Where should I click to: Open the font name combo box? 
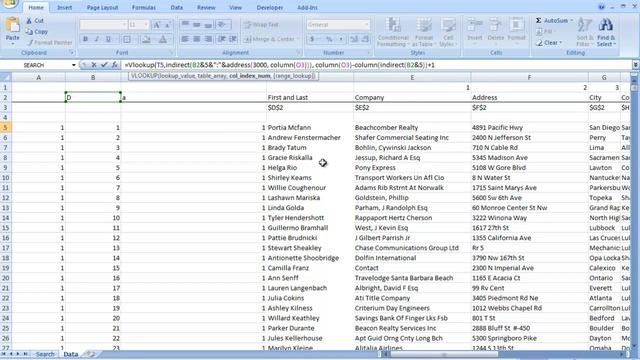pyautogui.click(x=104, y=25)
